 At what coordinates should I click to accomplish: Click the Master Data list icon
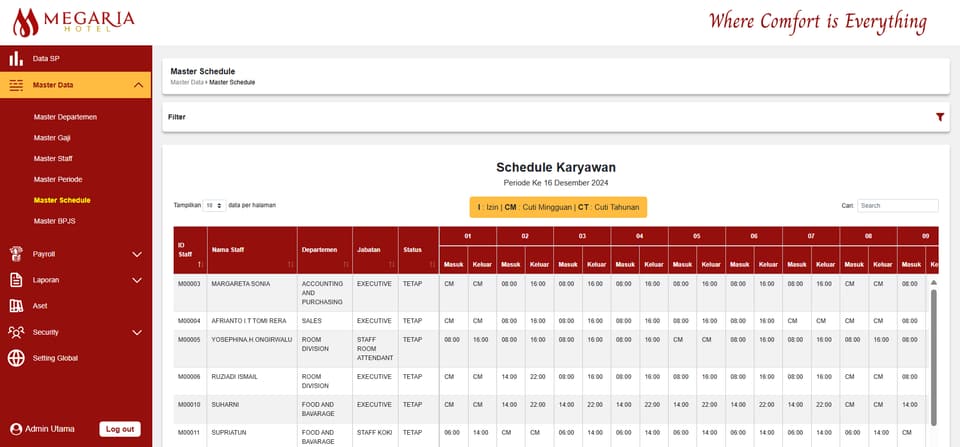[x=16, y=85]
